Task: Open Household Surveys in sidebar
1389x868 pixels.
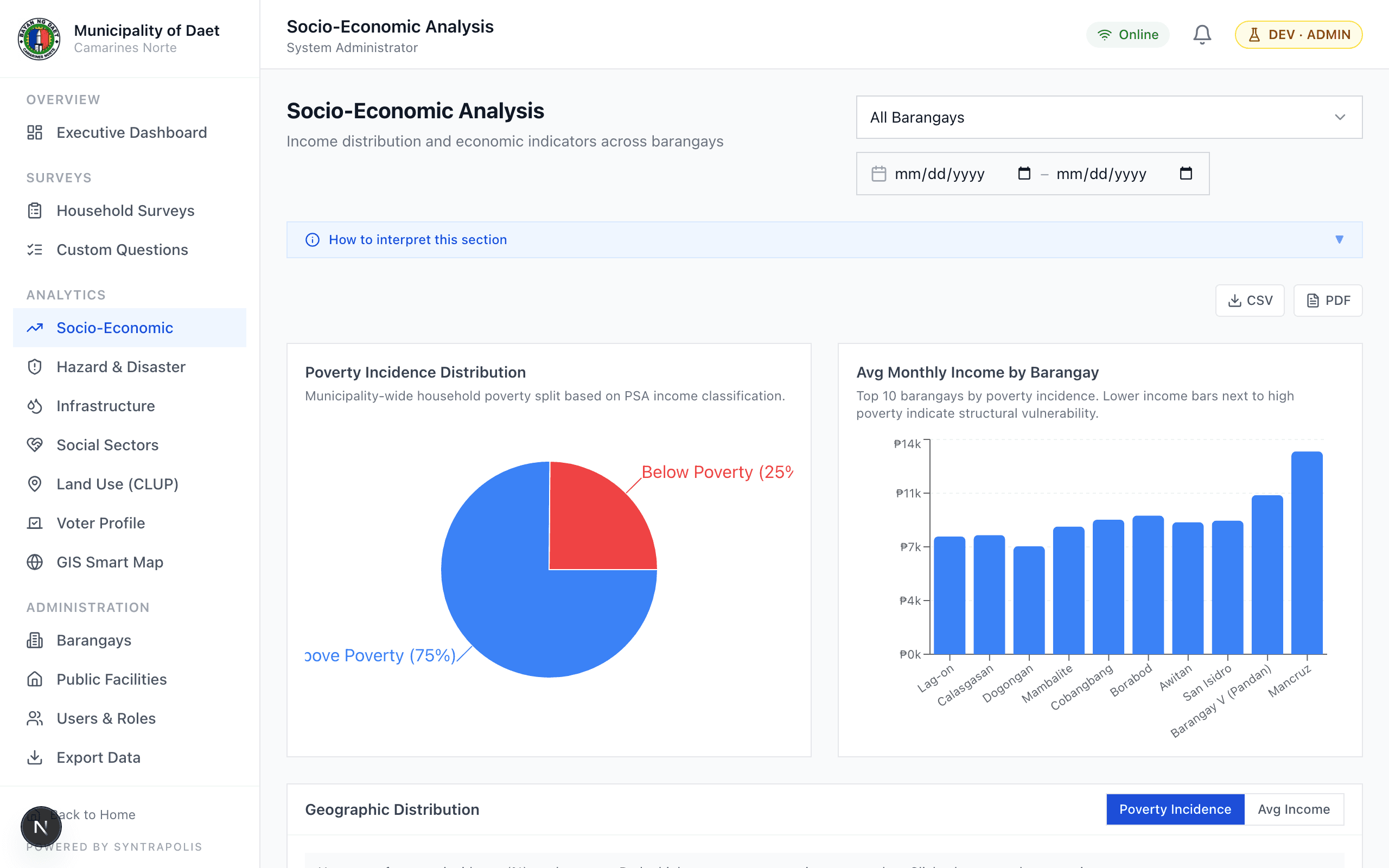Action: (x=125, y=210)
